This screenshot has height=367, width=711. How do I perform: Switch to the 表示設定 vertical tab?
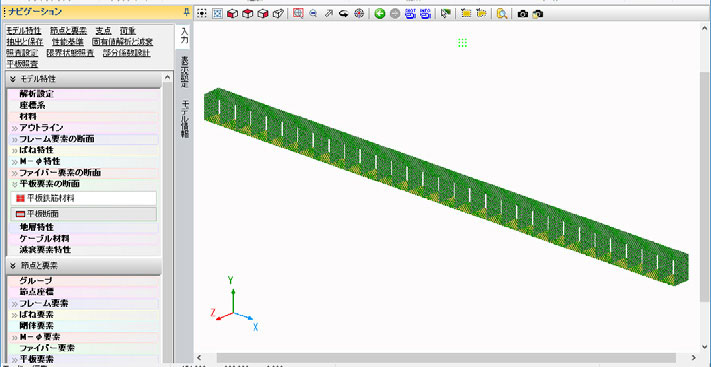point(185,72)
